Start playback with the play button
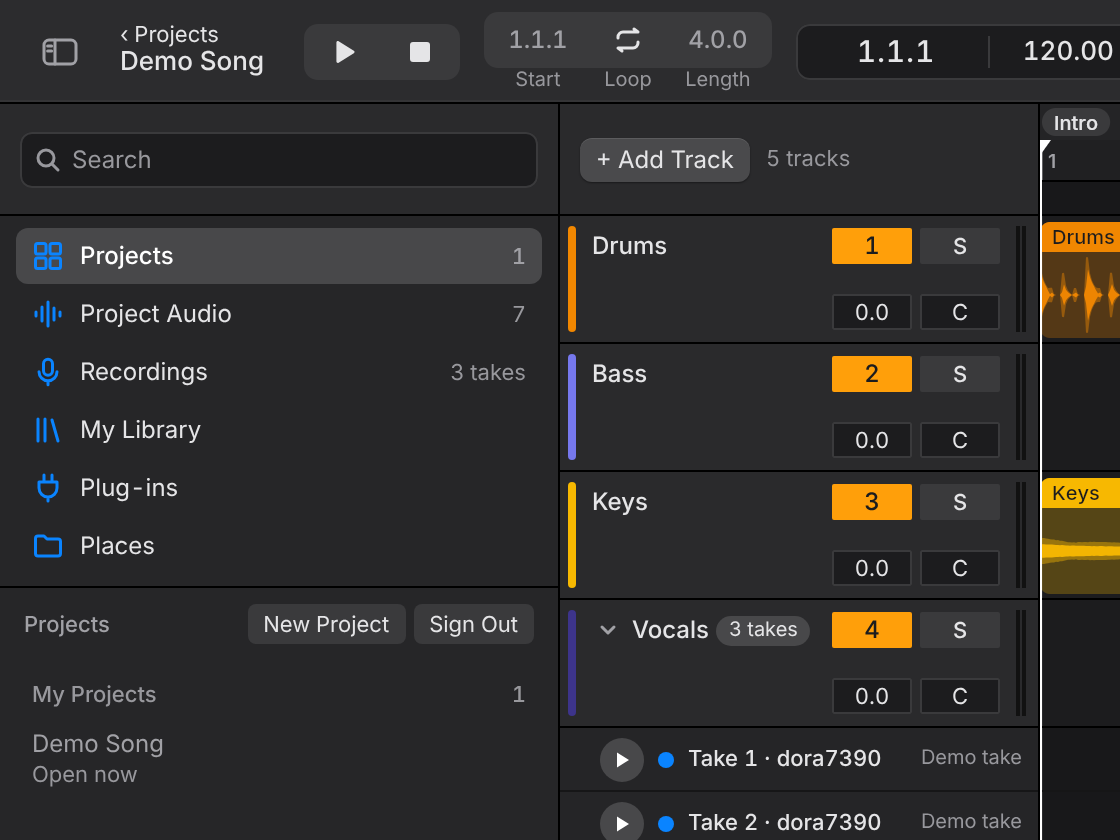The image size is (1120, 840). click(345, 52)
